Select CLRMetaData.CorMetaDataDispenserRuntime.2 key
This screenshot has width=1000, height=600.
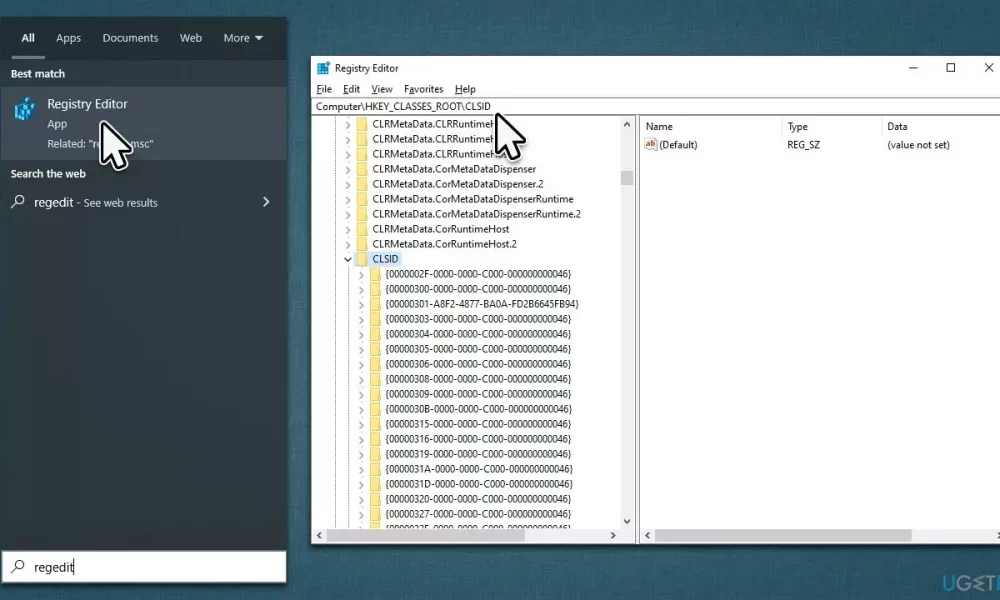click(x=476, y=214)
